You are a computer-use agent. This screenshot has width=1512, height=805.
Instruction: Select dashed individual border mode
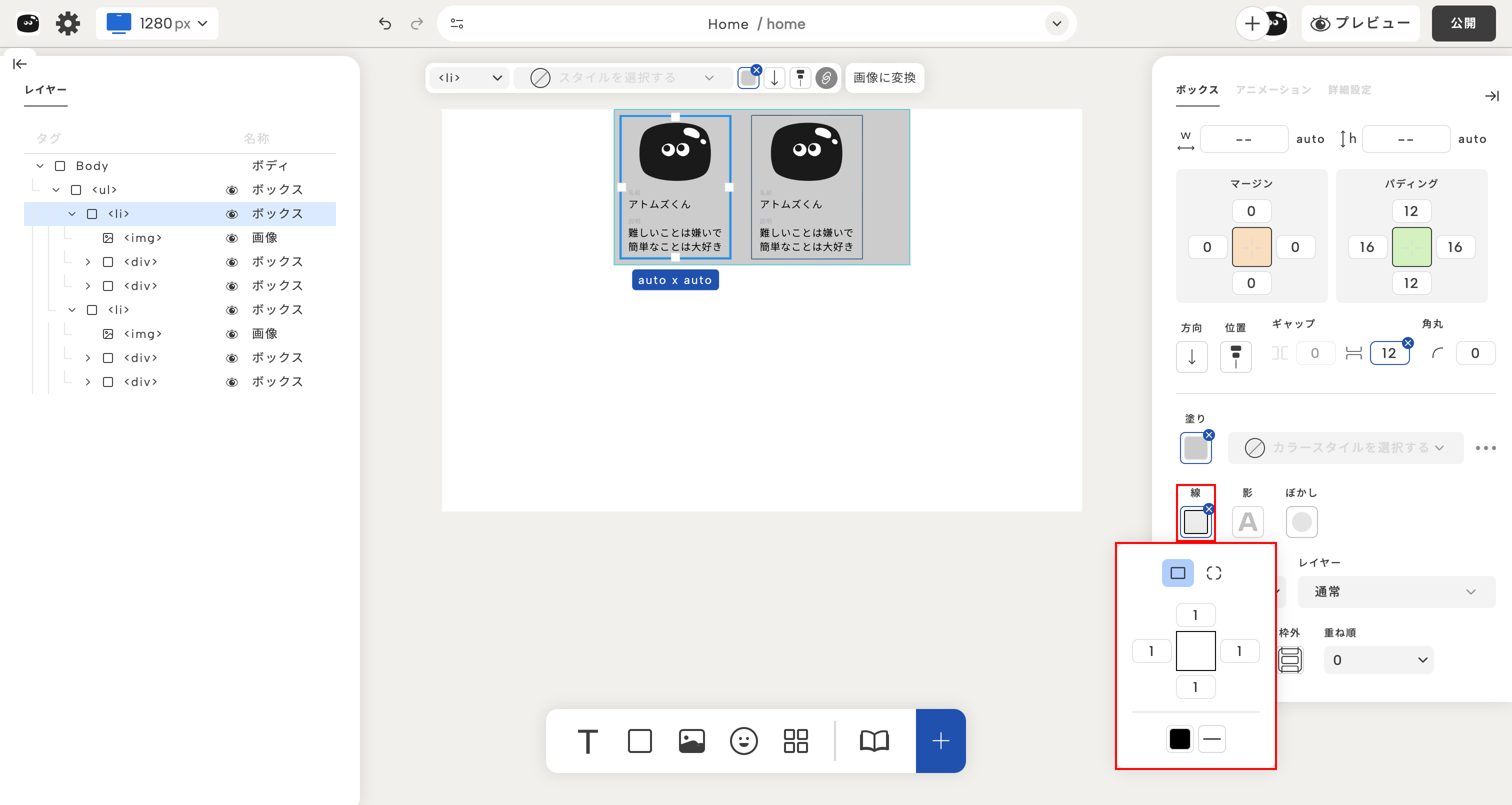(x=1213, y=573)
